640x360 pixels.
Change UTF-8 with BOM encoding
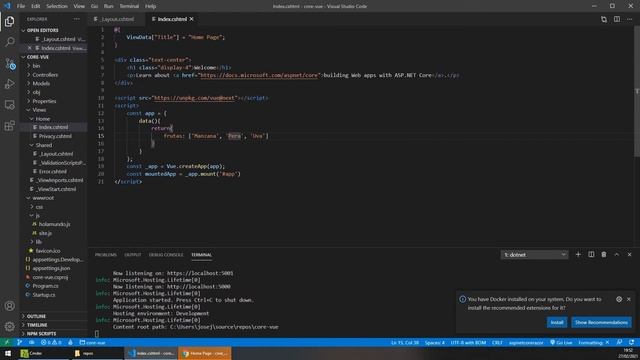(x=468, y=342)
